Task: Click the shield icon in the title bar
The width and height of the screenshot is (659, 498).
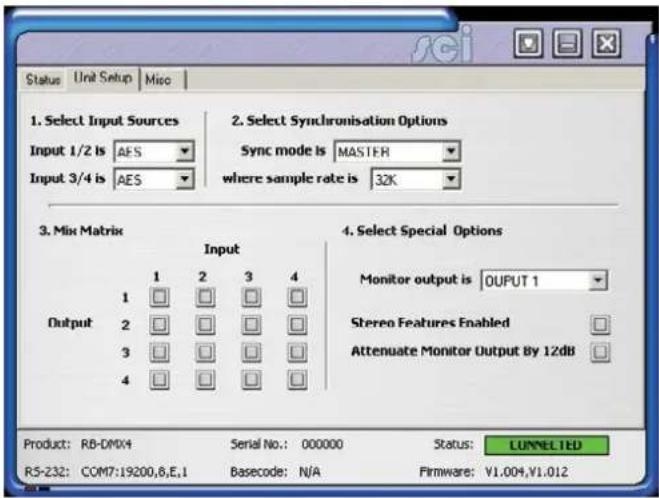Action: [528, 43]
